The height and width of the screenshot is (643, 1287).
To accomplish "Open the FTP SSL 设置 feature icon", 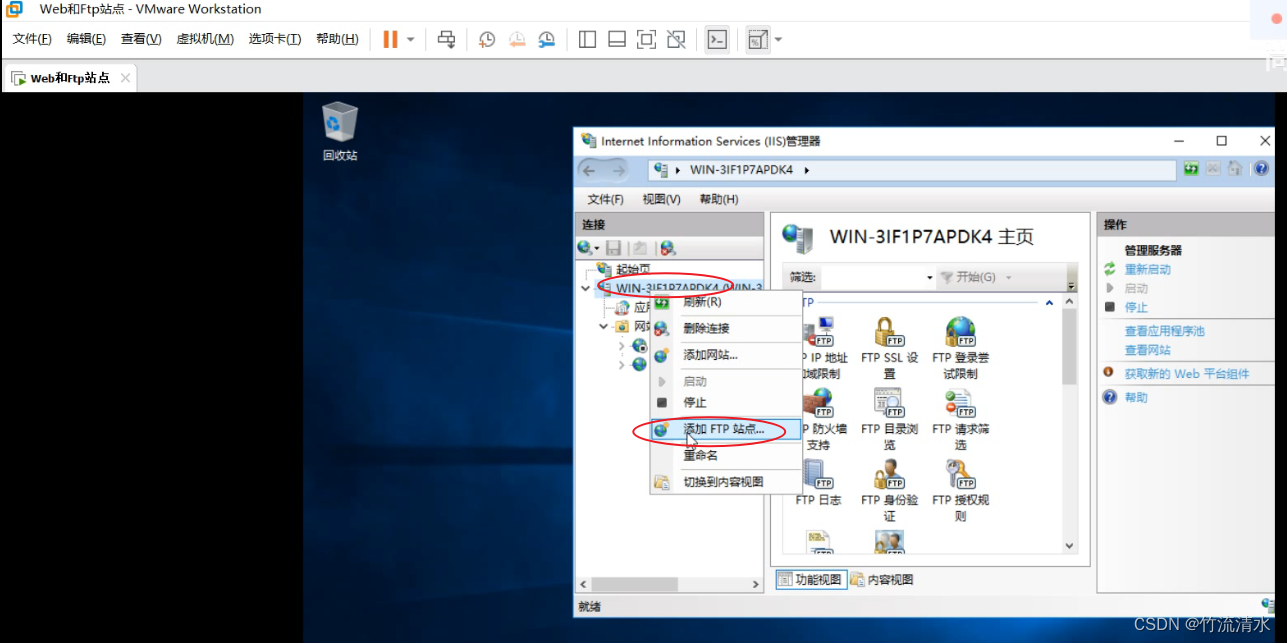I will (889, 347).
